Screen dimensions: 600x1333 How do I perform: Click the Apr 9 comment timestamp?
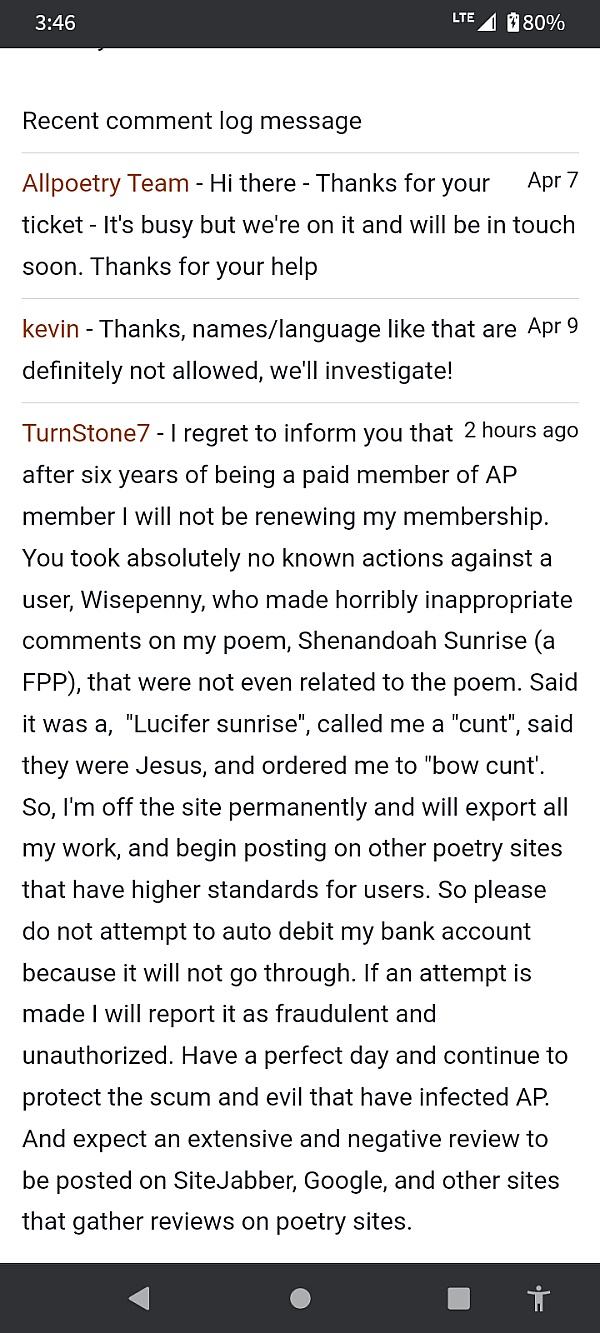pyautogui.click(x=552, y=326)
